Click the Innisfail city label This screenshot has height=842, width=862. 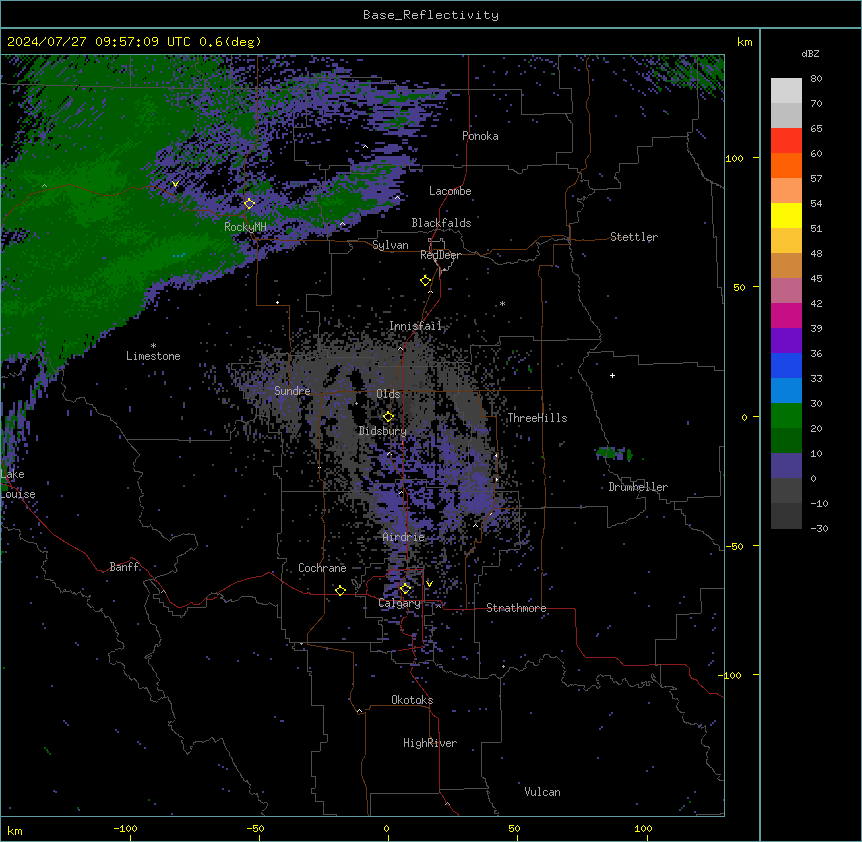[x=415, y=326]
